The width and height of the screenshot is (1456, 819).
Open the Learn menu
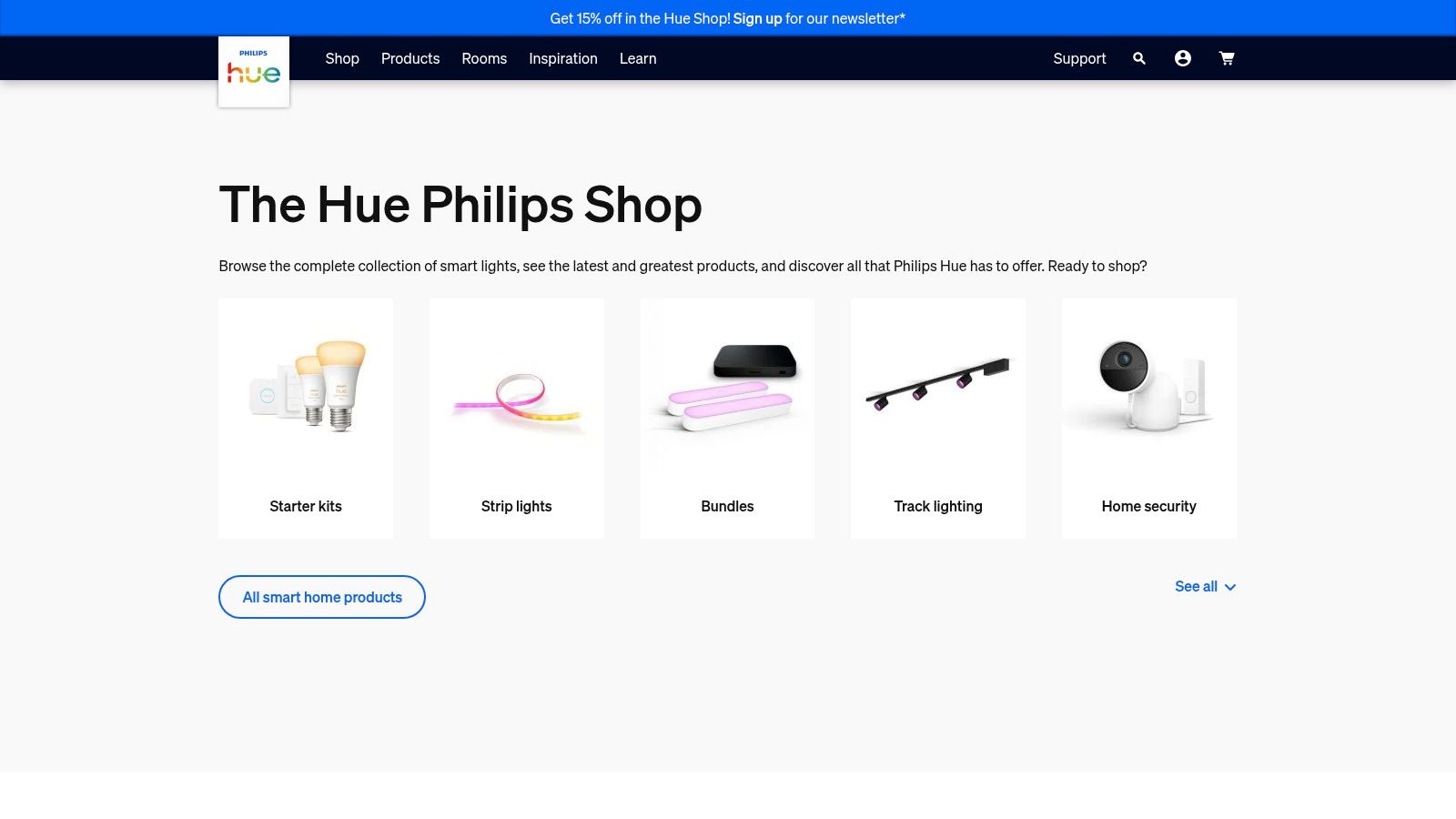[638, 58]
